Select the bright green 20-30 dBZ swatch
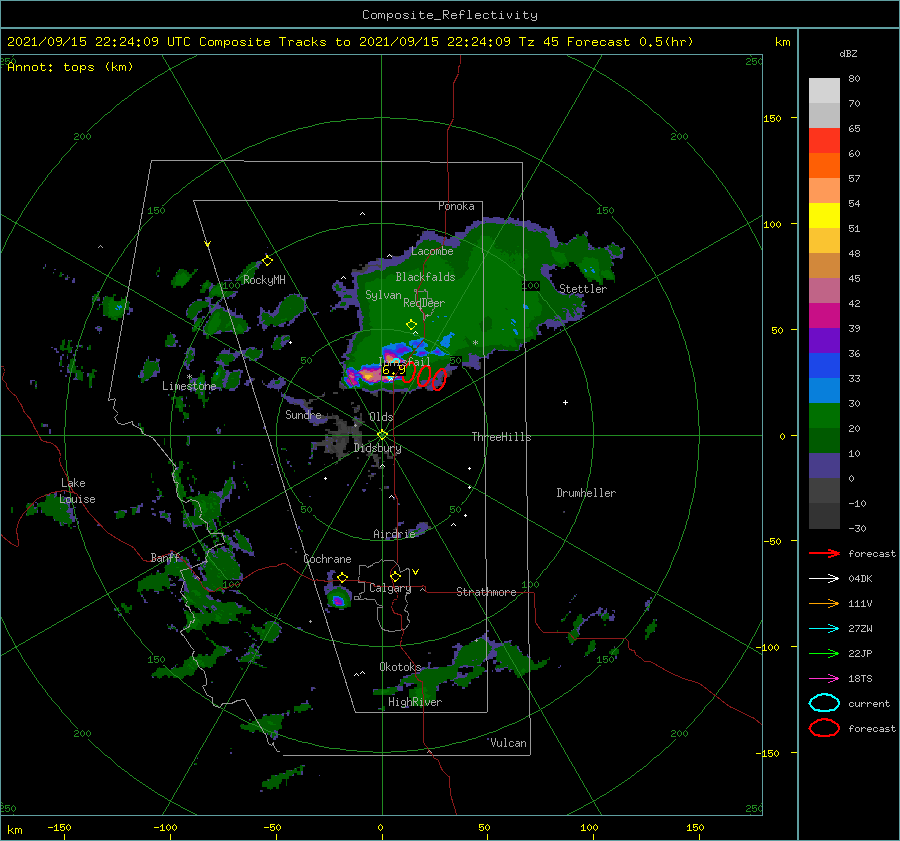 [x=824, y=416]
